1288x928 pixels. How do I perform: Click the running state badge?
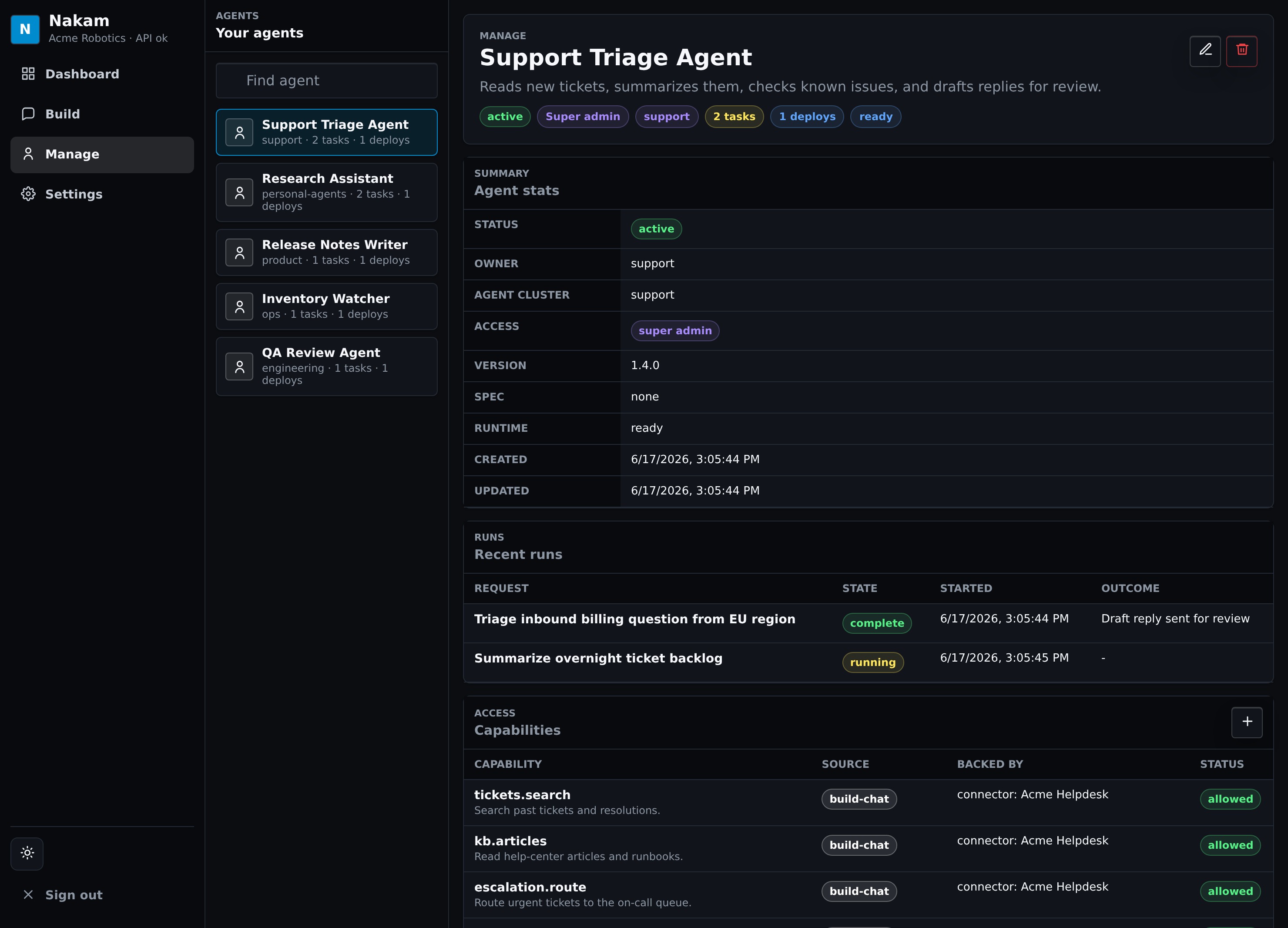(x=873, y=662)
